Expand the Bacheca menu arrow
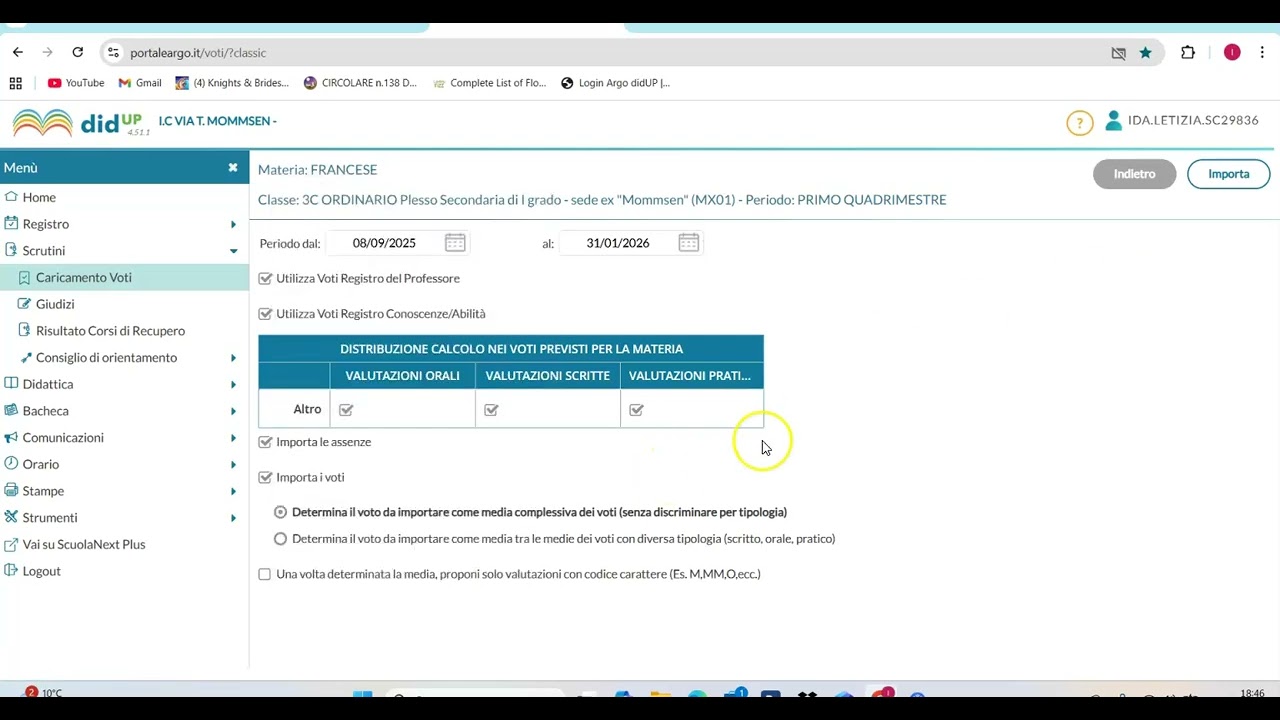Image resolution: width=1280 pixels, height=720 pixels. pyautogui.click(x=233, y=411)
